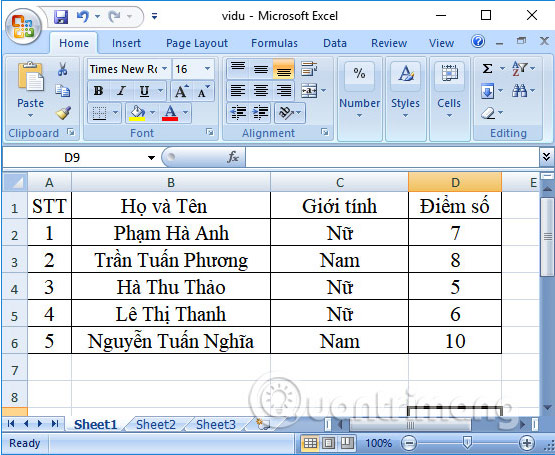Open the Paste options arrow
The width and height of the screenshot is (555, 455).
30,115
